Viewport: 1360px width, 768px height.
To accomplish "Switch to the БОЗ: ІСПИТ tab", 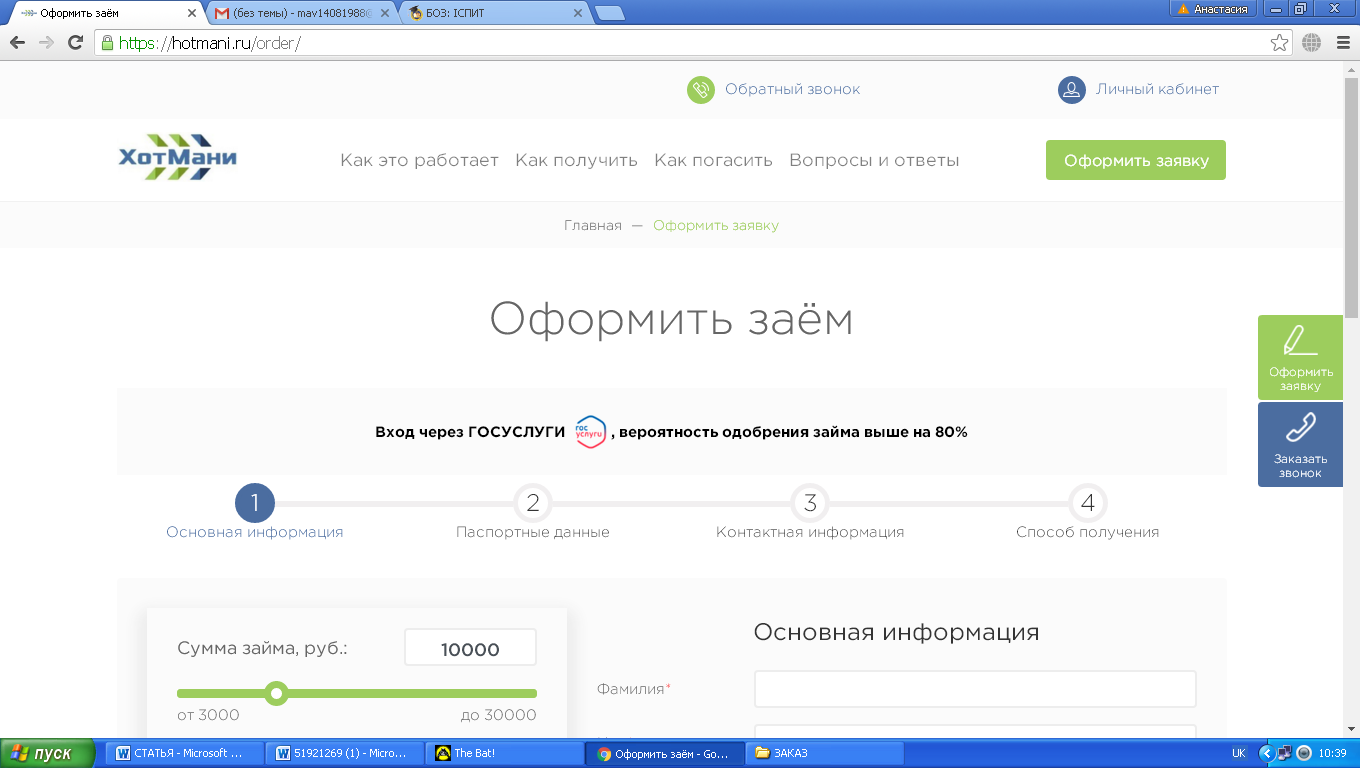I will (496, 13).
